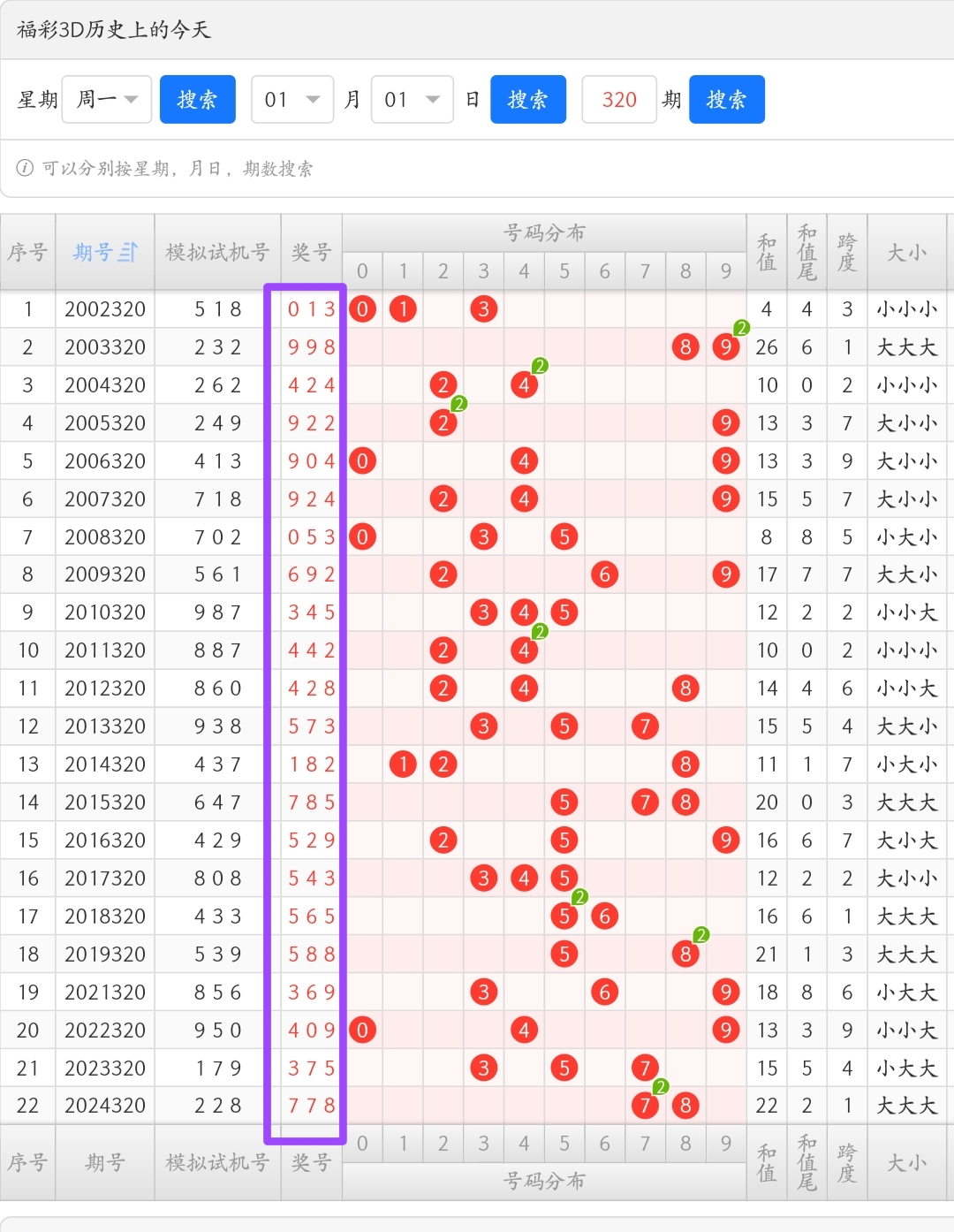Select issue 2020320... row 2021320 issue number

(x=105, y=992)
